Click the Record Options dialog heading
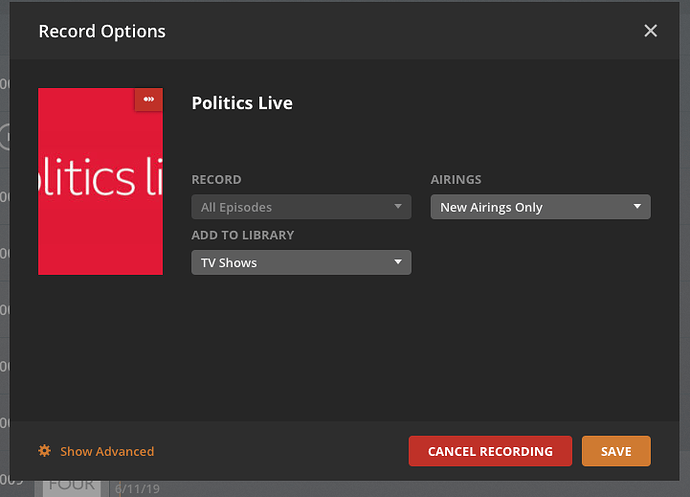 pyautogui.click(x=102, y=31)
